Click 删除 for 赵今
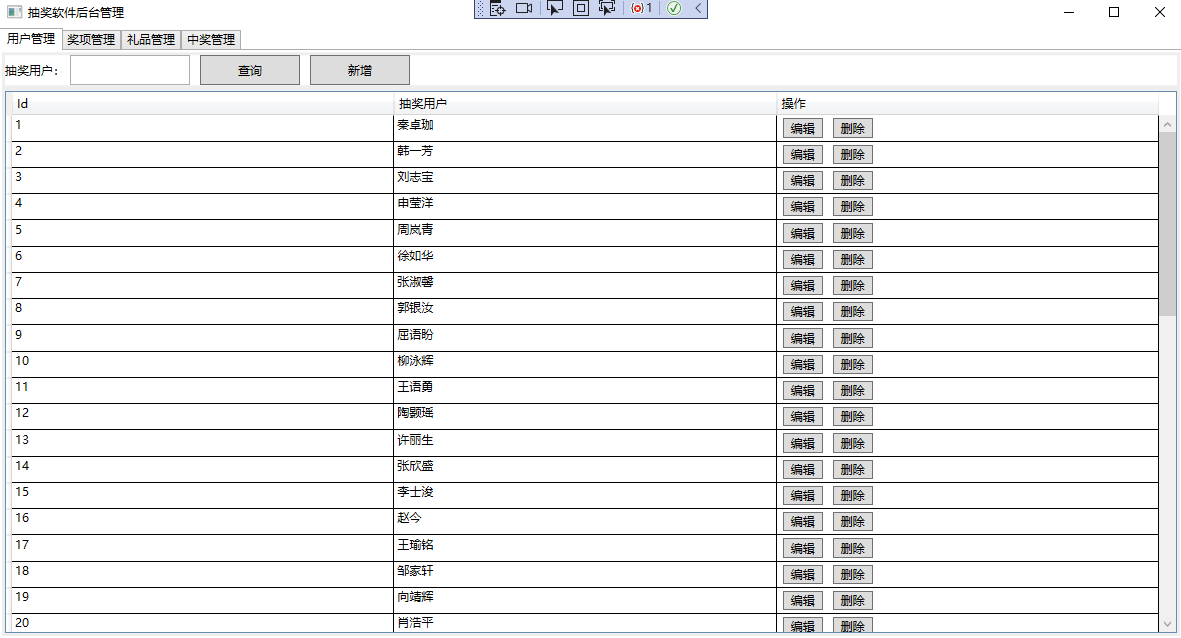The width and height of the screenshot is (1181, 638). 853,521
